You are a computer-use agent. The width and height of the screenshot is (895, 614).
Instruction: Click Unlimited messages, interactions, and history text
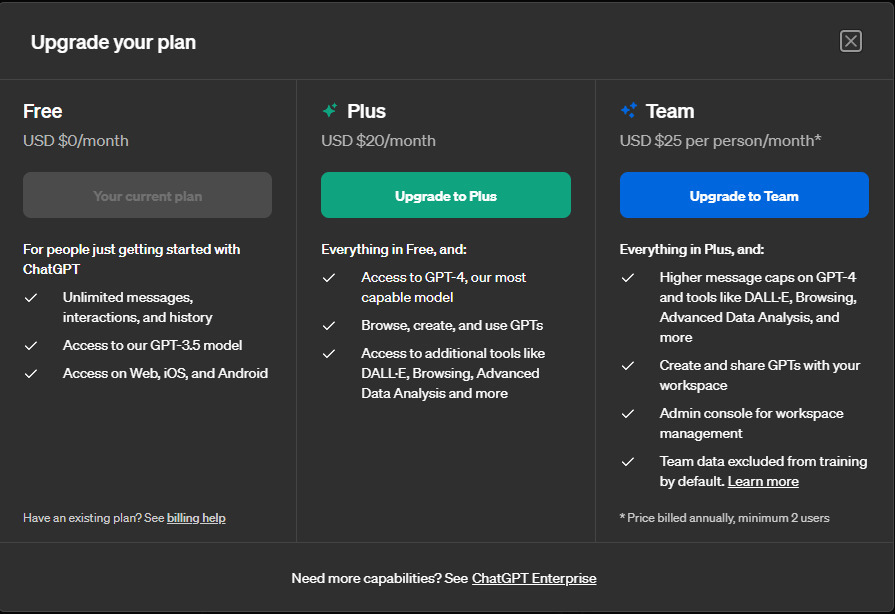pos(138,308)
